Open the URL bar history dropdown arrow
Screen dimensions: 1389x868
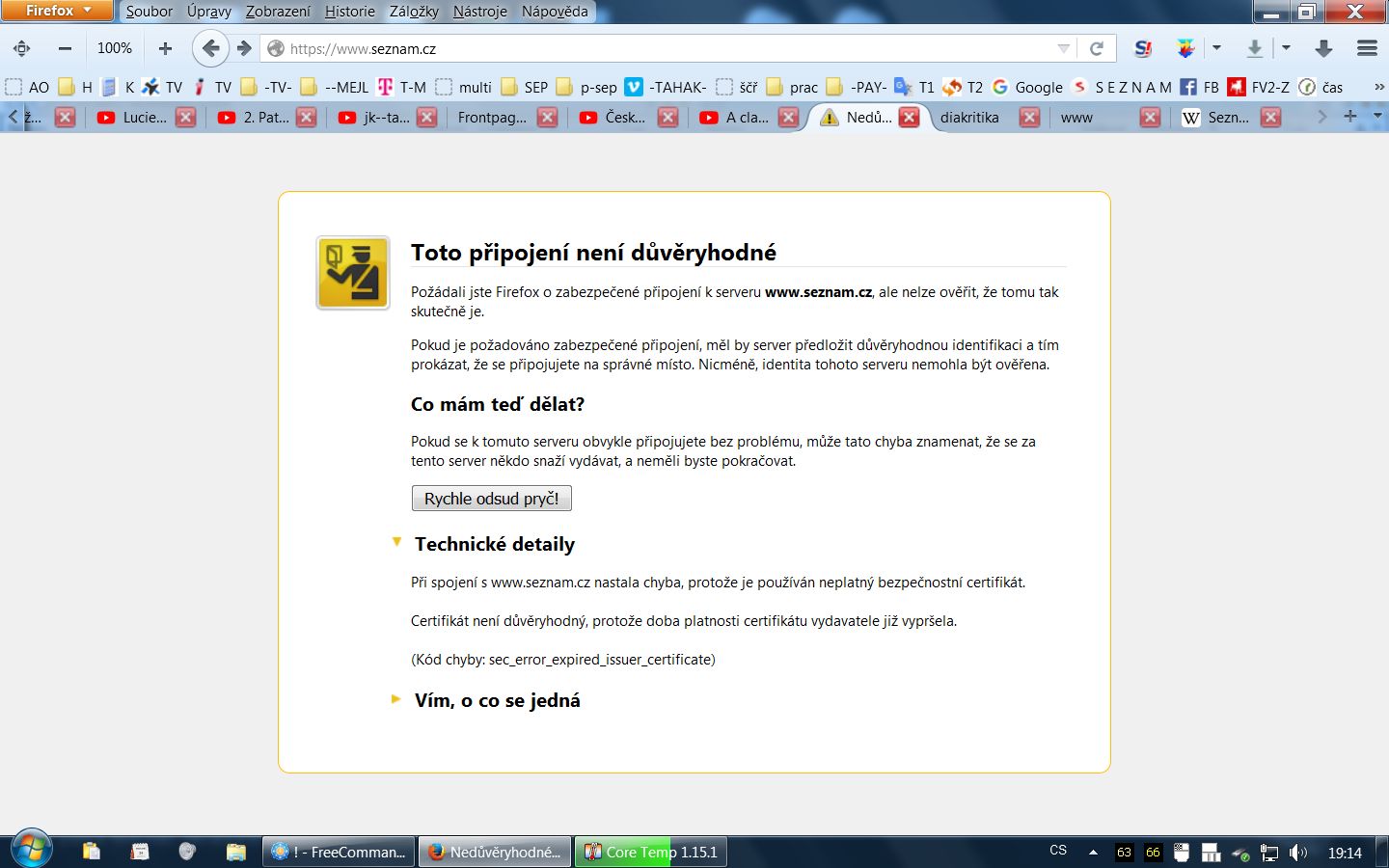[x=1063, y=48]
